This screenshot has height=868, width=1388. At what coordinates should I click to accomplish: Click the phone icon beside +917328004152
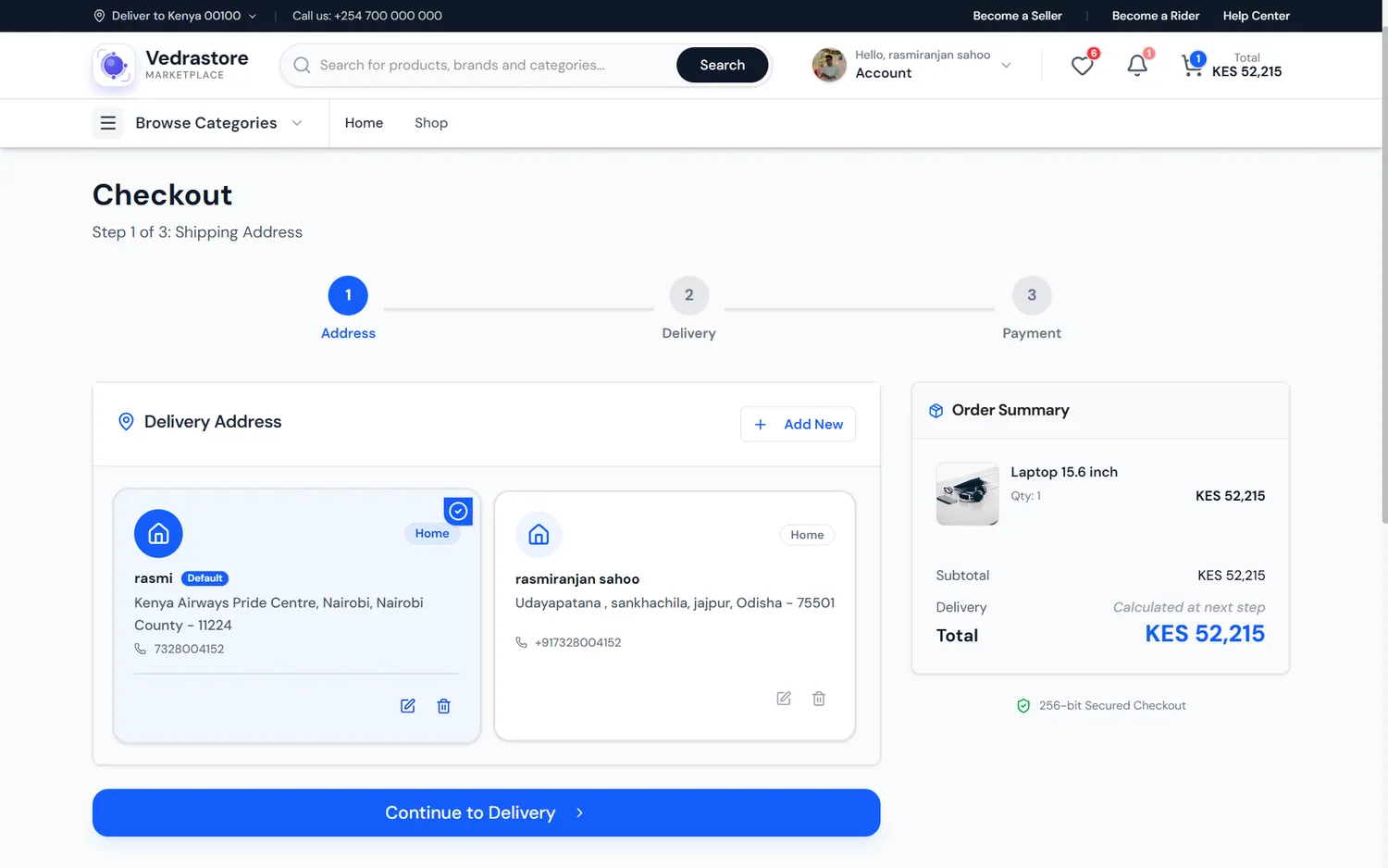pos(521,642)
